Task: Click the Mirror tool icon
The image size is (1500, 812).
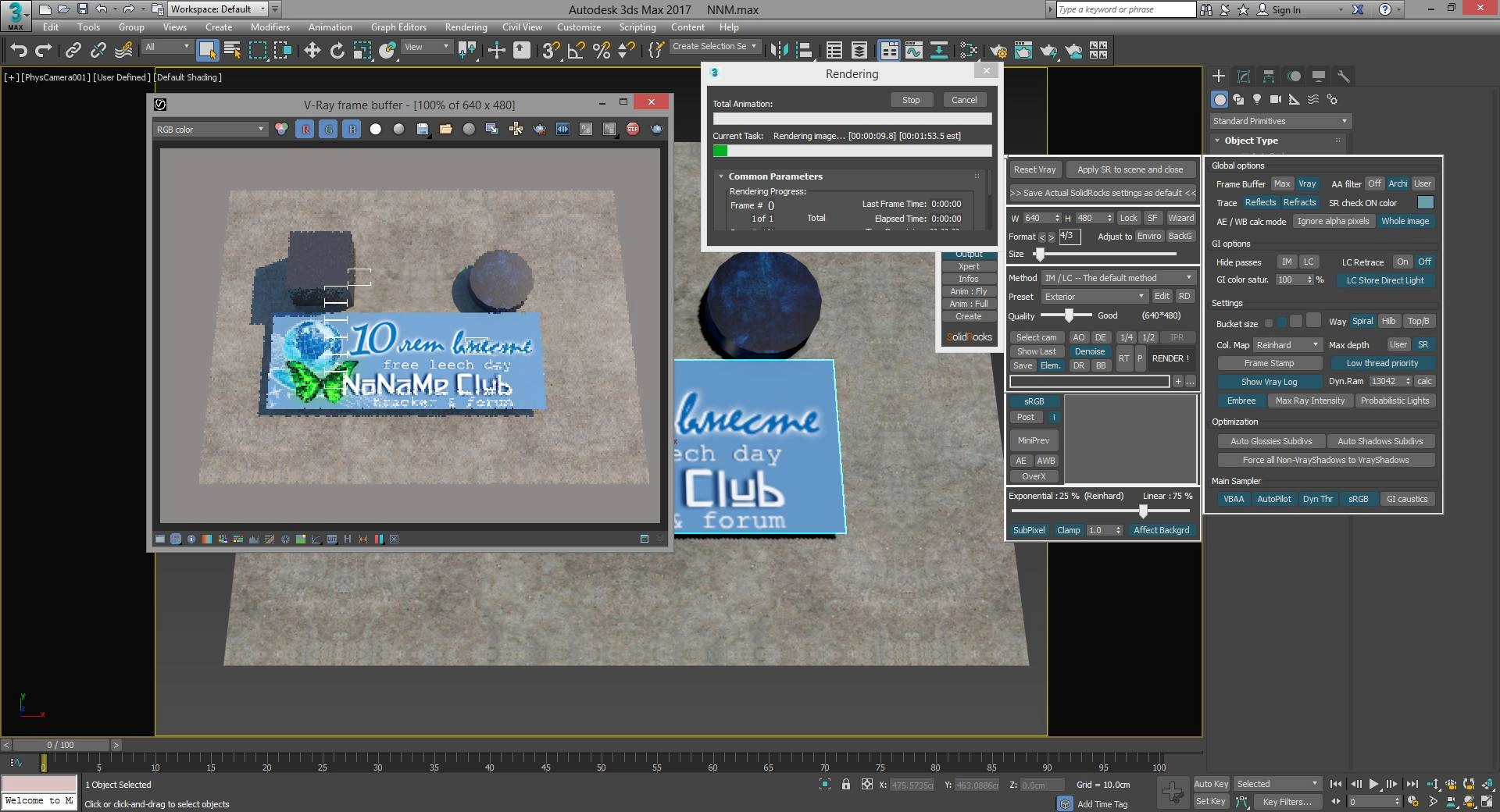Action: 779,51
